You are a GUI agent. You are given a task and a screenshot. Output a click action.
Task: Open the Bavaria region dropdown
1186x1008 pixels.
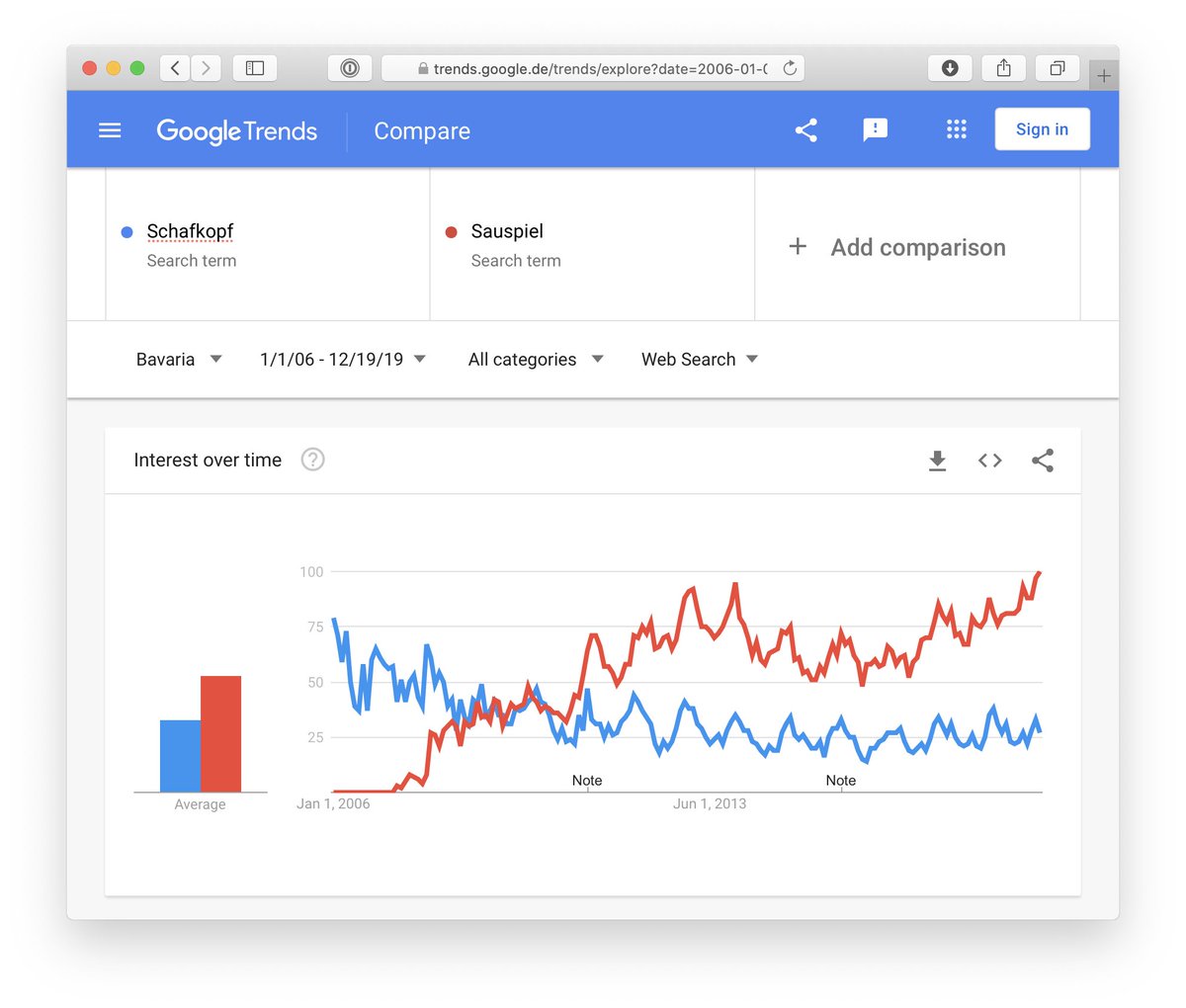click(179, 360)
